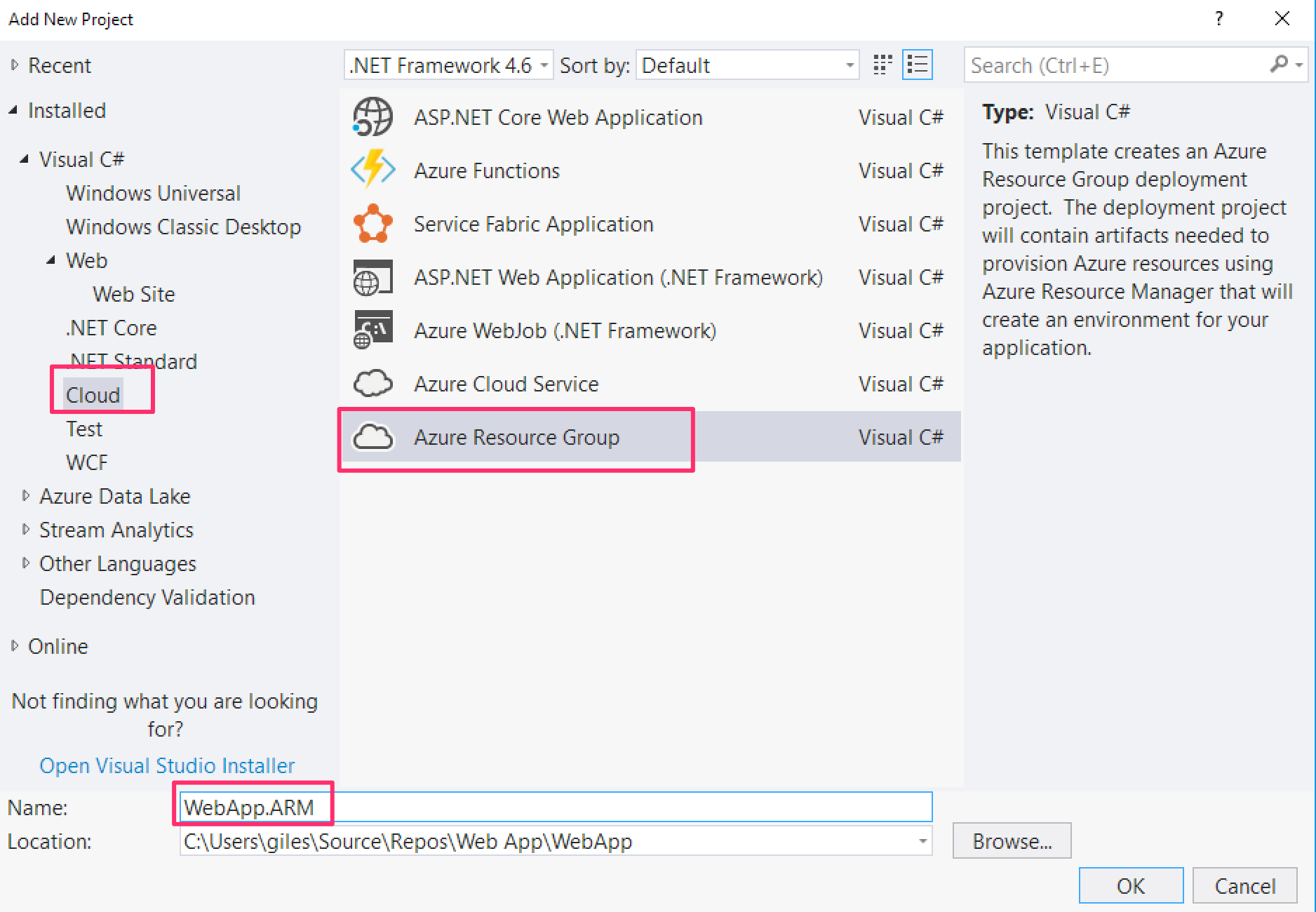Select the WCF category
The image size is (1316, 912).
click(x=86, y=462)
